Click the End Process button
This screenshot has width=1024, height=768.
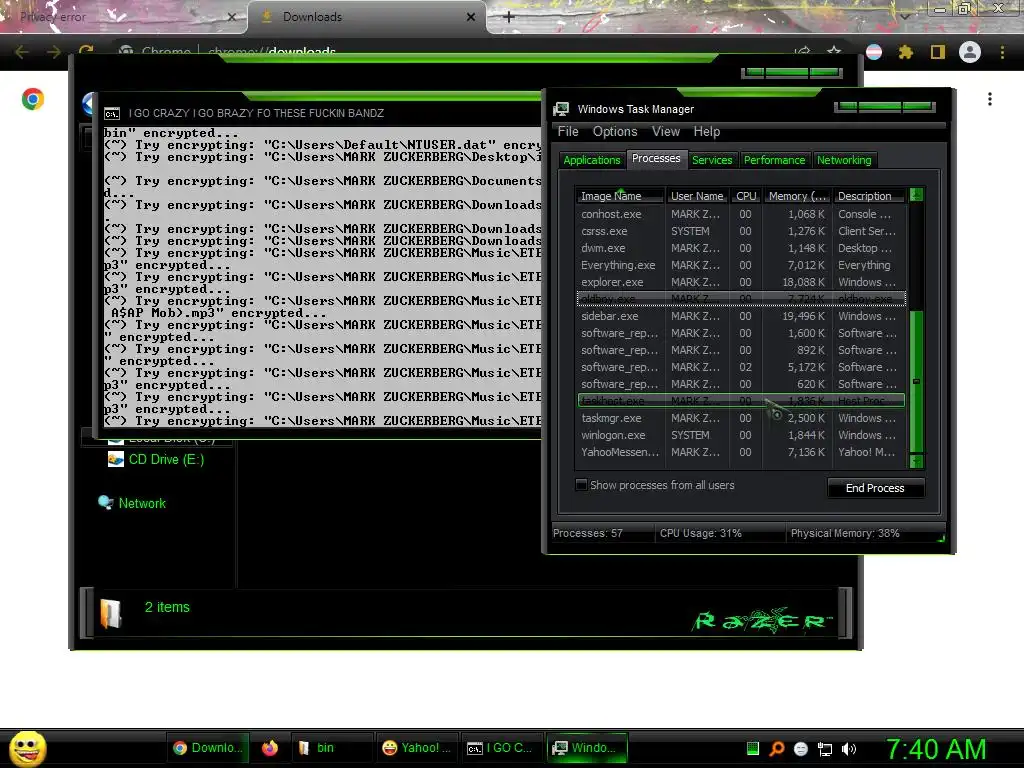(x=875, y=488)
